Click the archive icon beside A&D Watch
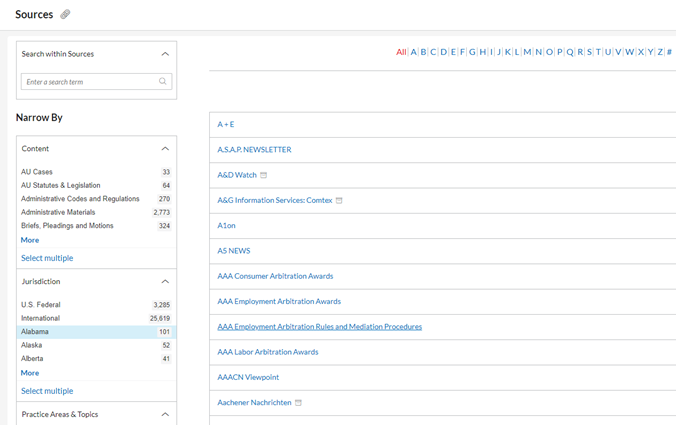This screenshot has width=676, height=425. pyautogui.click(x=264, y=175)
